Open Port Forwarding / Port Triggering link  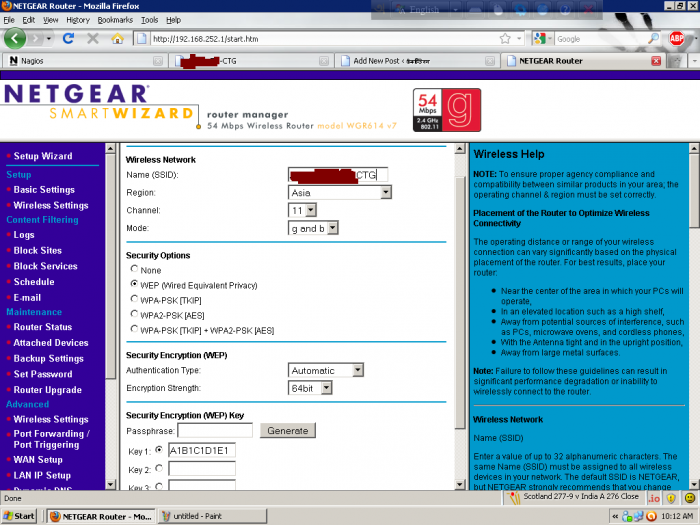click(x=51, y=439)
